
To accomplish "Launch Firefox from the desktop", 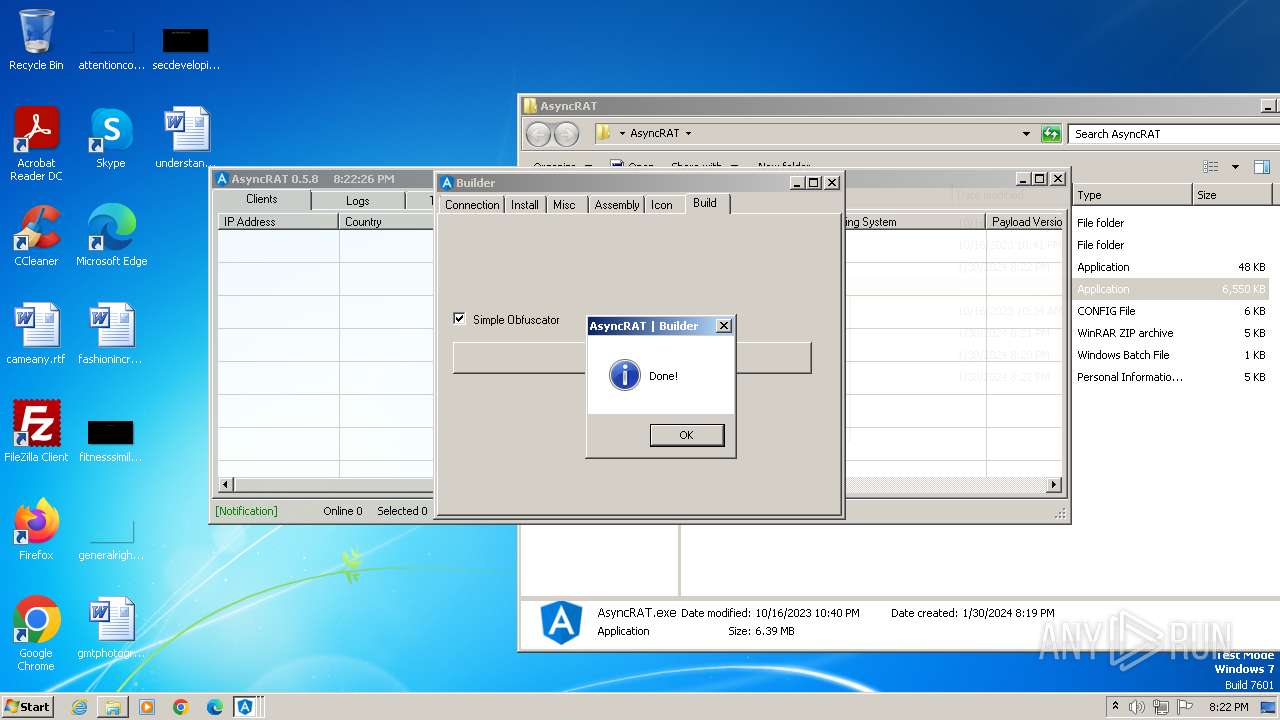I will pyautogui.click(x=36, y=530).
